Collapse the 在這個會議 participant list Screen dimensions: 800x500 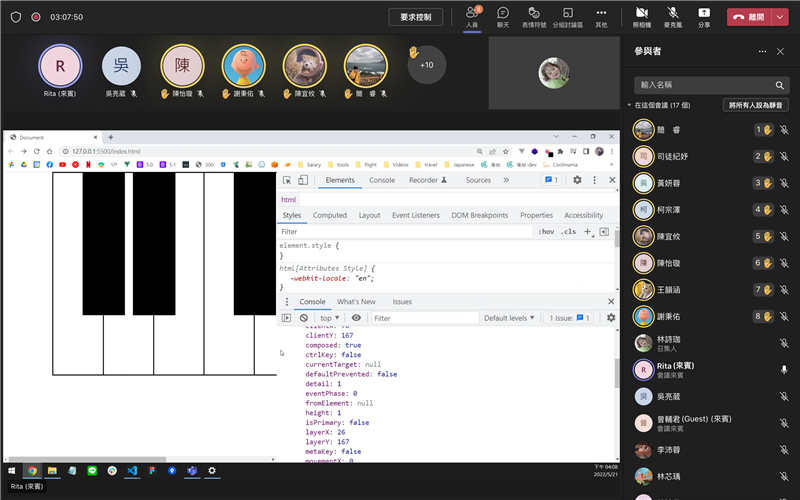[630, 105]
